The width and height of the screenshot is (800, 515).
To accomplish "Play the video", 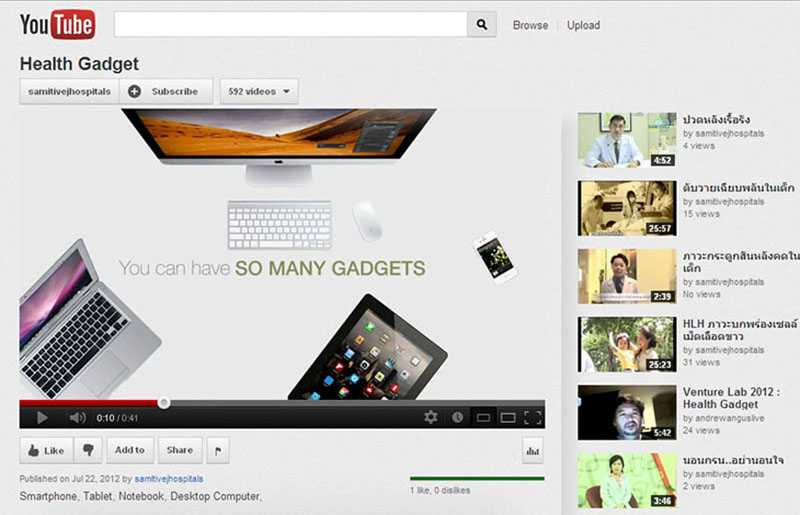I will pos(42,418).
